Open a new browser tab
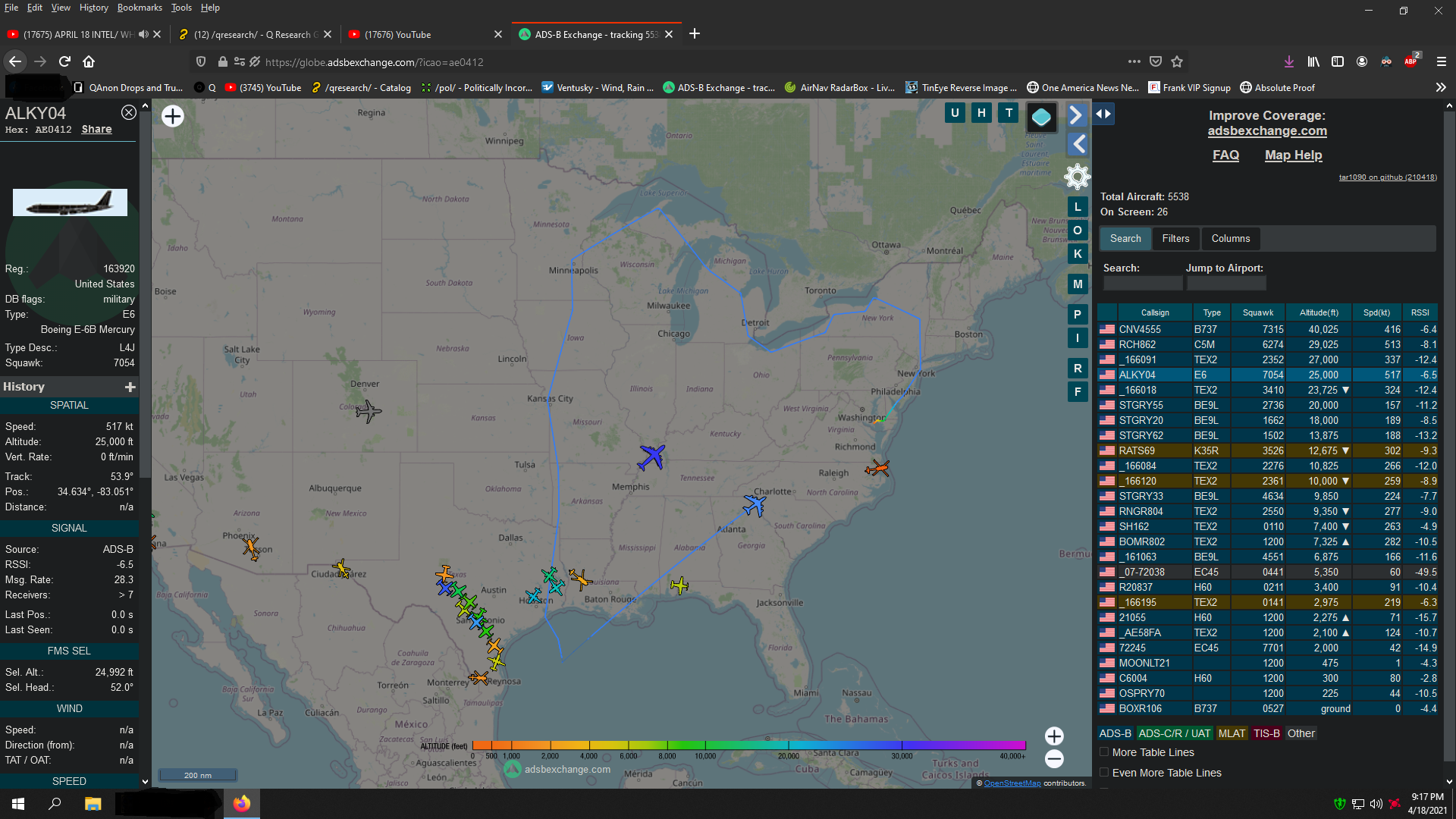1456x819 pixels. 695,34
